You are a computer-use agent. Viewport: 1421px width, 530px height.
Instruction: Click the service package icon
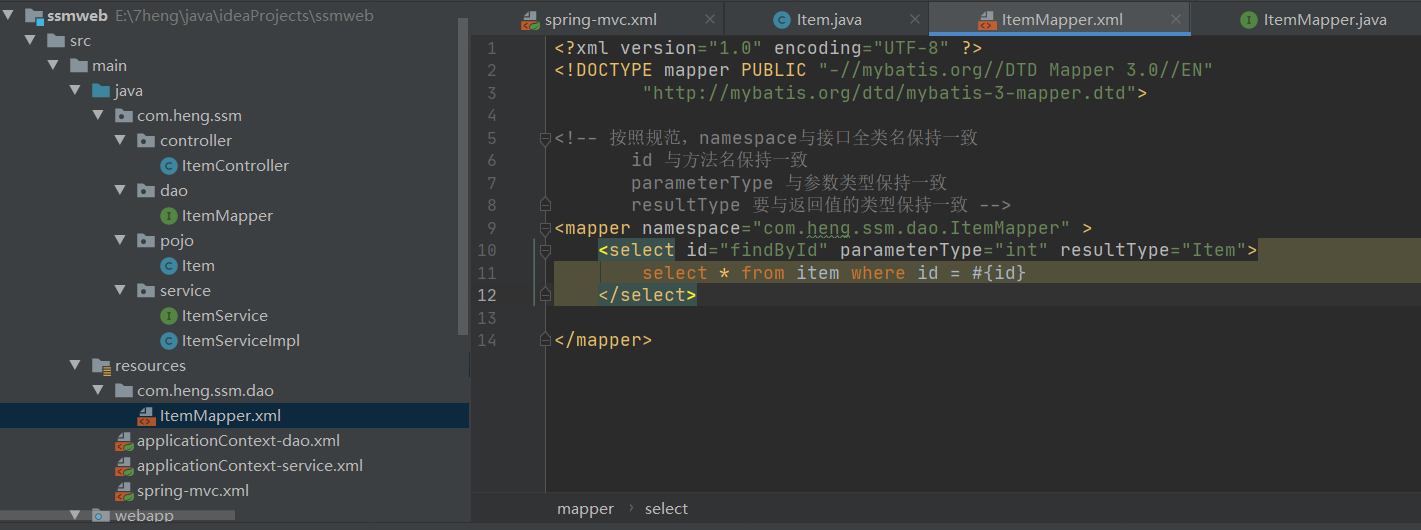146,291
